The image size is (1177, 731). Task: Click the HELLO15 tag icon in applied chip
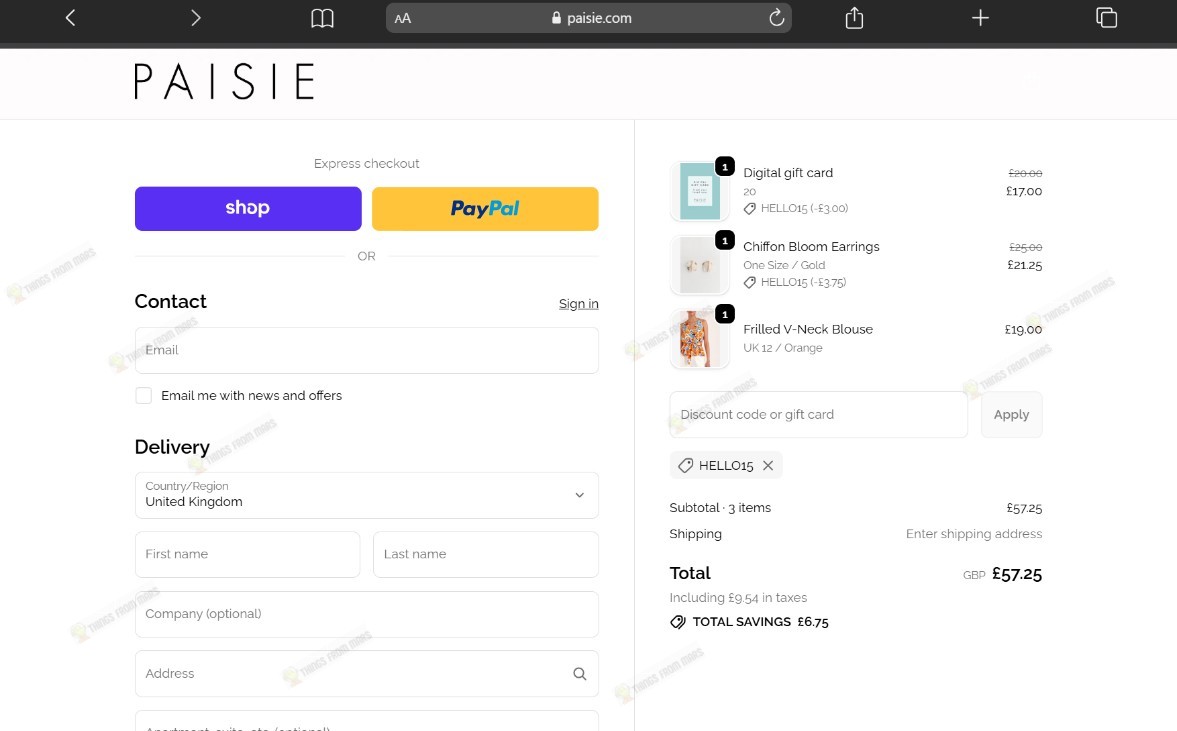coord(685,465)
